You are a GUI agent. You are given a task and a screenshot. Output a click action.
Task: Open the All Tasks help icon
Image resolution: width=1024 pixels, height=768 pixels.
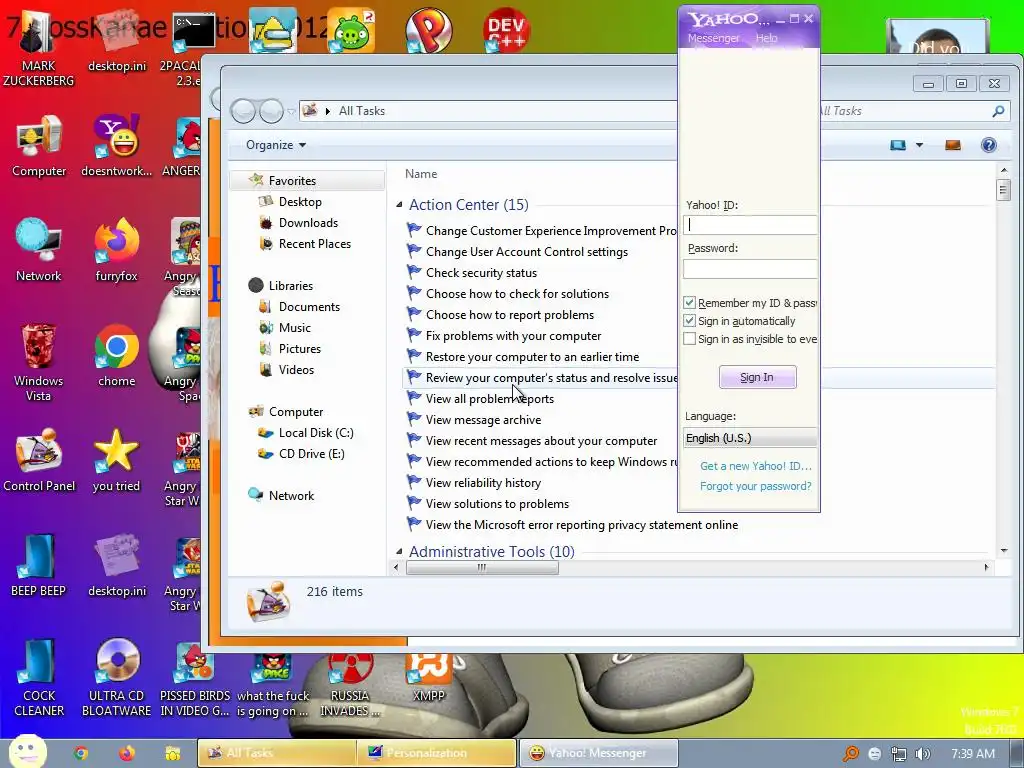989,145
